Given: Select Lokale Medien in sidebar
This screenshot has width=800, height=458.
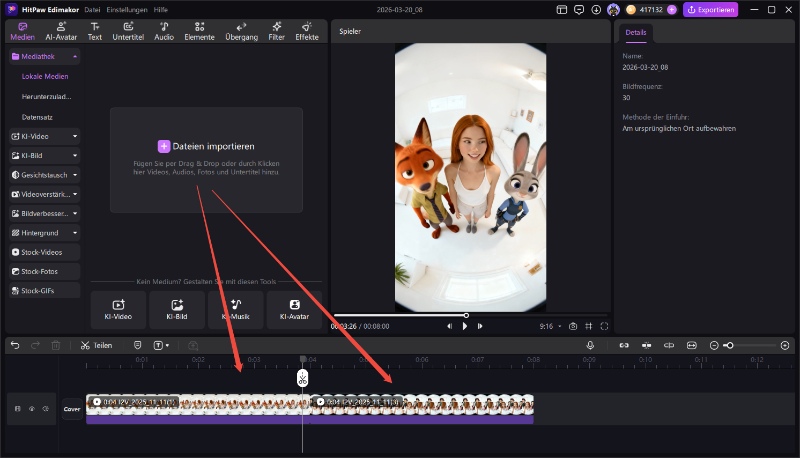Looking at the screenshot, I should click(x=45, y=77).
